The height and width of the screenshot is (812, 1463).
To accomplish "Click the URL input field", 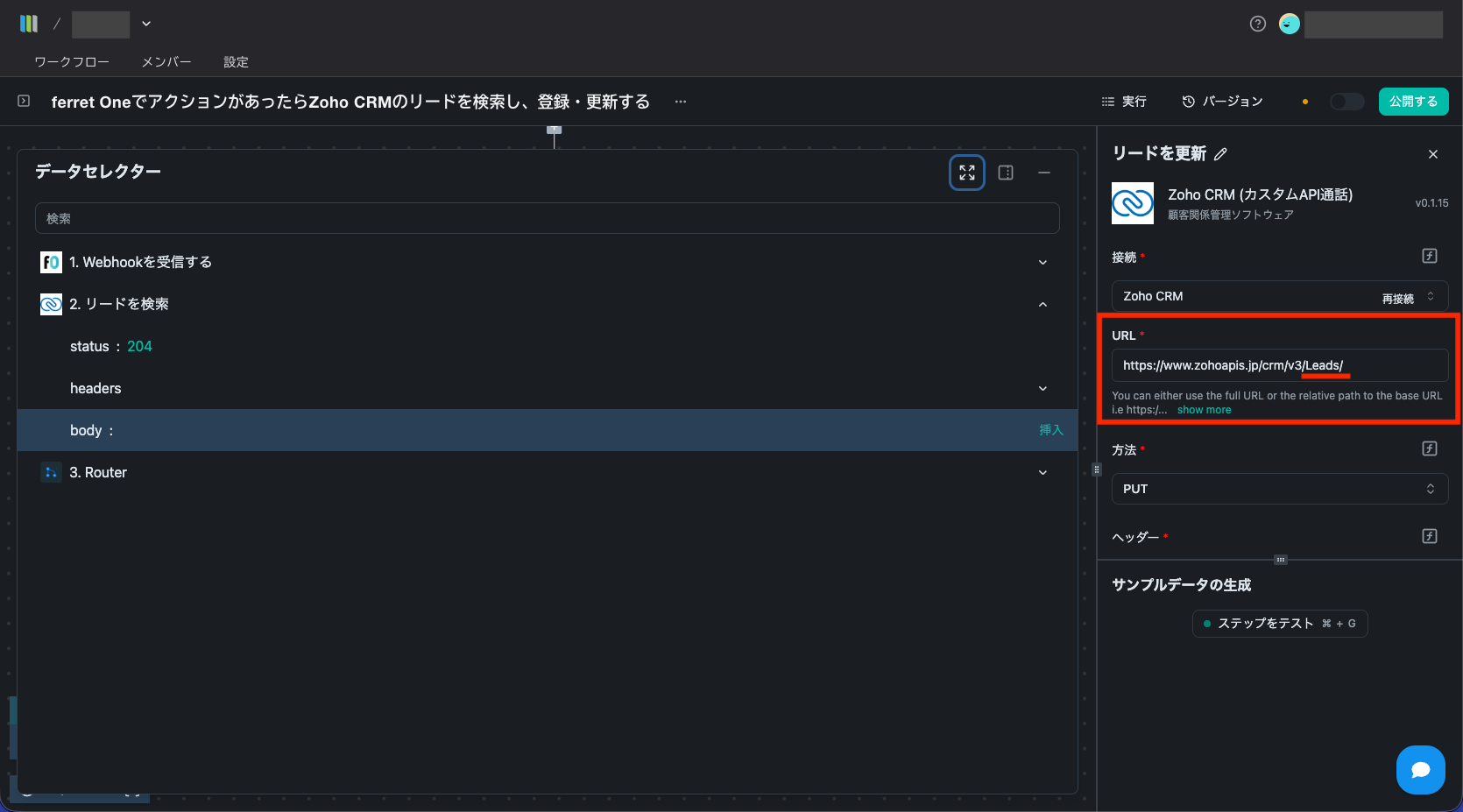I will point(1280,365).
